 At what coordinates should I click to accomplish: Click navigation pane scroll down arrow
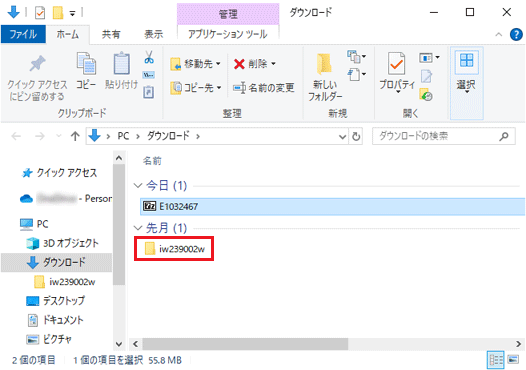119,344
